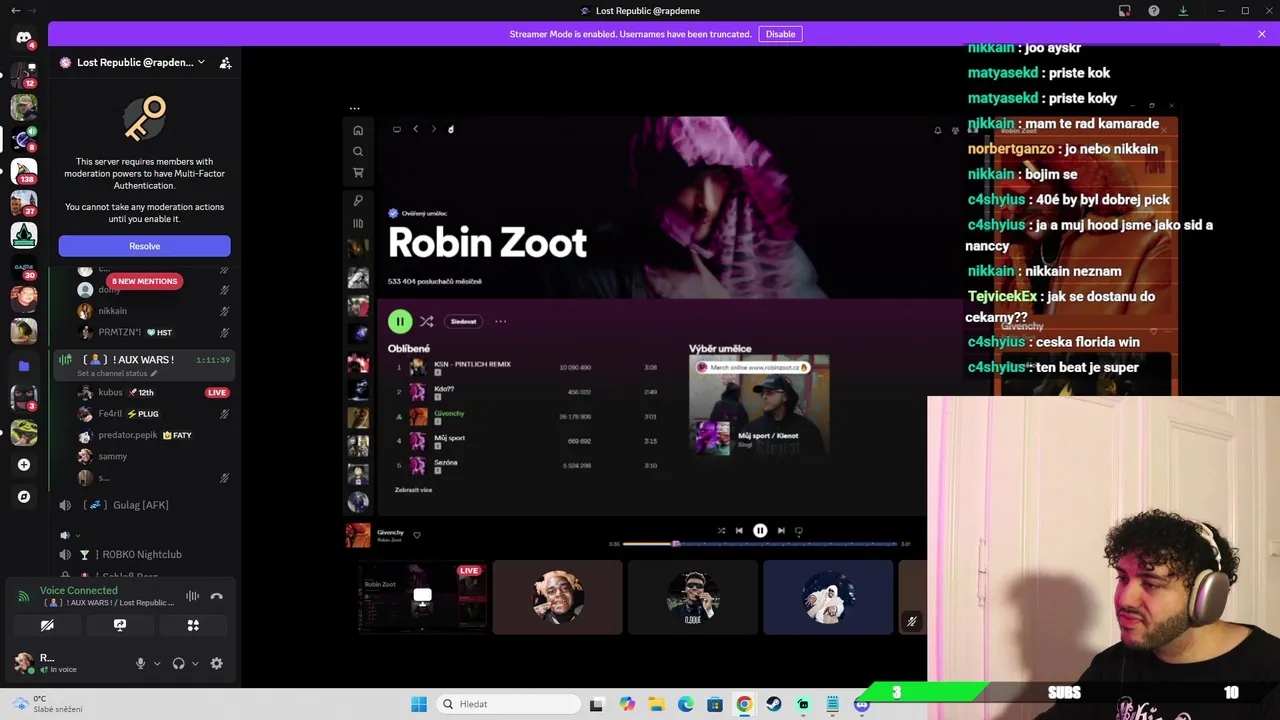Screen dimensions: 1280x720
Task: Pause playback with green artist button
Action: [x=399, y=321]
